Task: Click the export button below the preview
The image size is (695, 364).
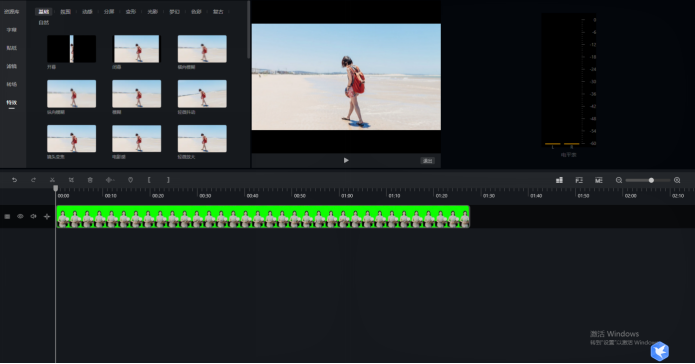Action: pos(427,161)
